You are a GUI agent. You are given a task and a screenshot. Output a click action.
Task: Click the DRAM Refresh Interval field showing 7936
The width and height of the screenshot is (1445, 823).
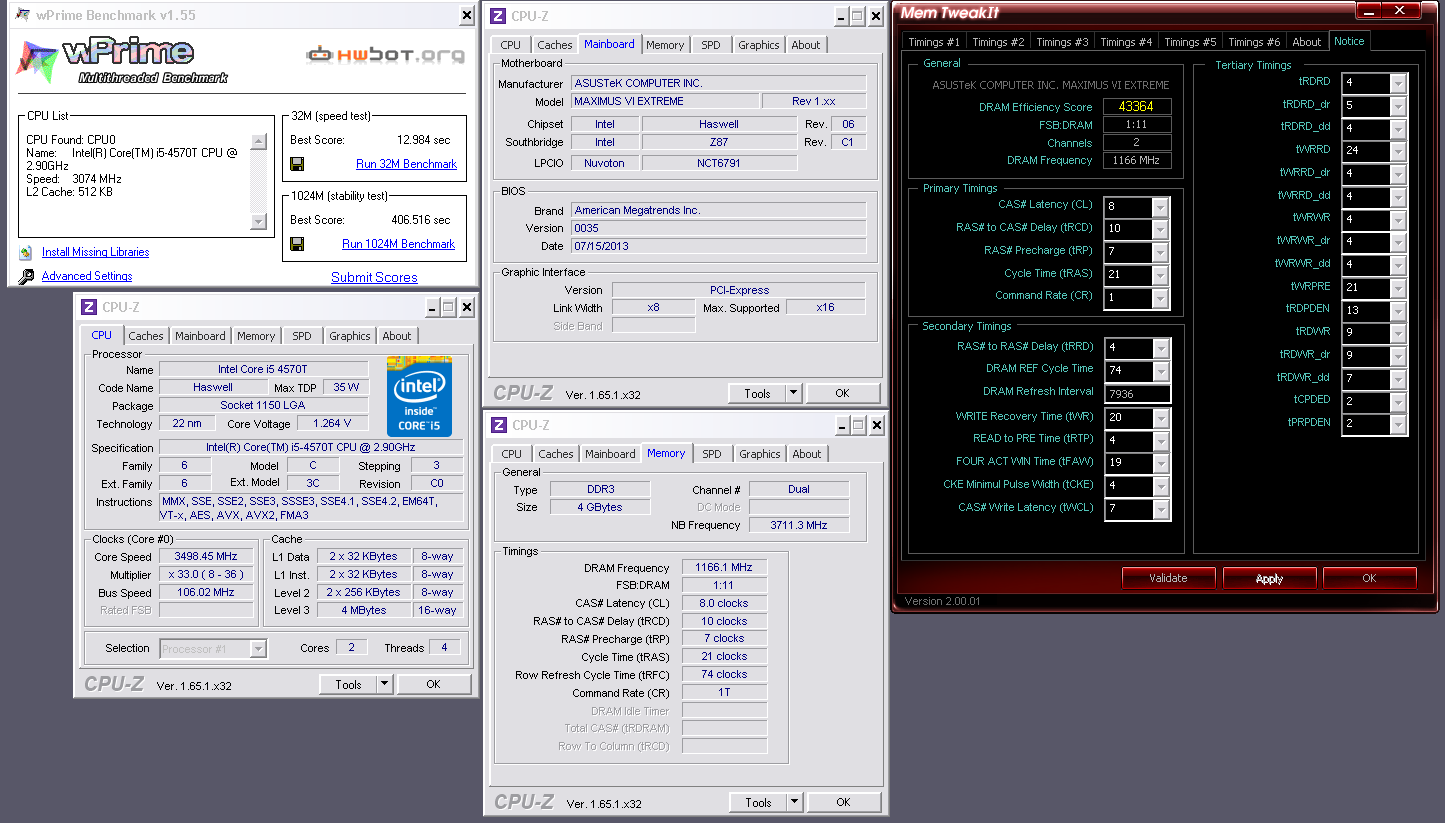[x=1137, y=394]
